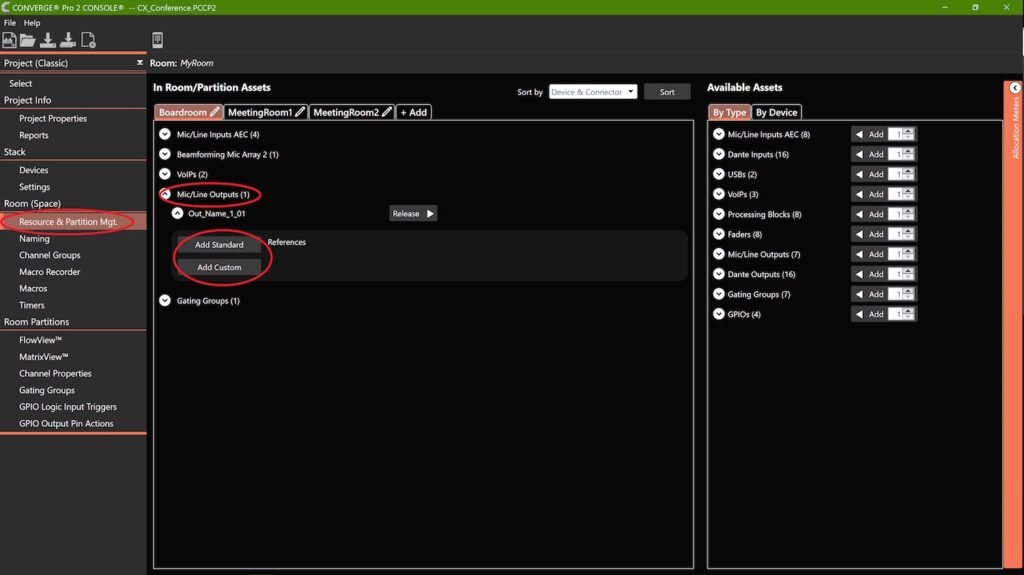1024x575 pixels.
Task: Select the By Device tab
Action: (776, 112)
